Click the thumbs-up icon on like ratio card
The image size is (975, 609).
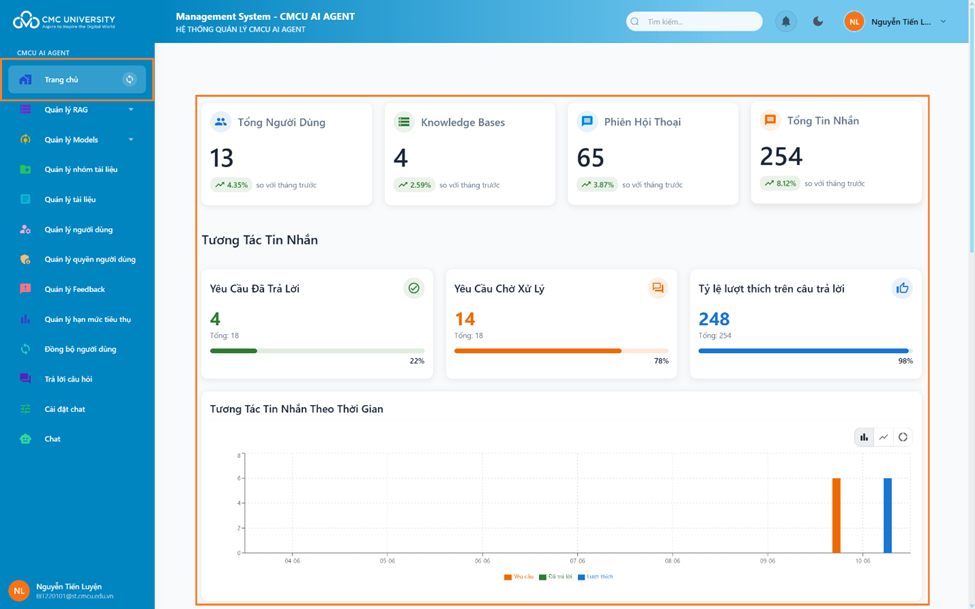coord(902,288)
